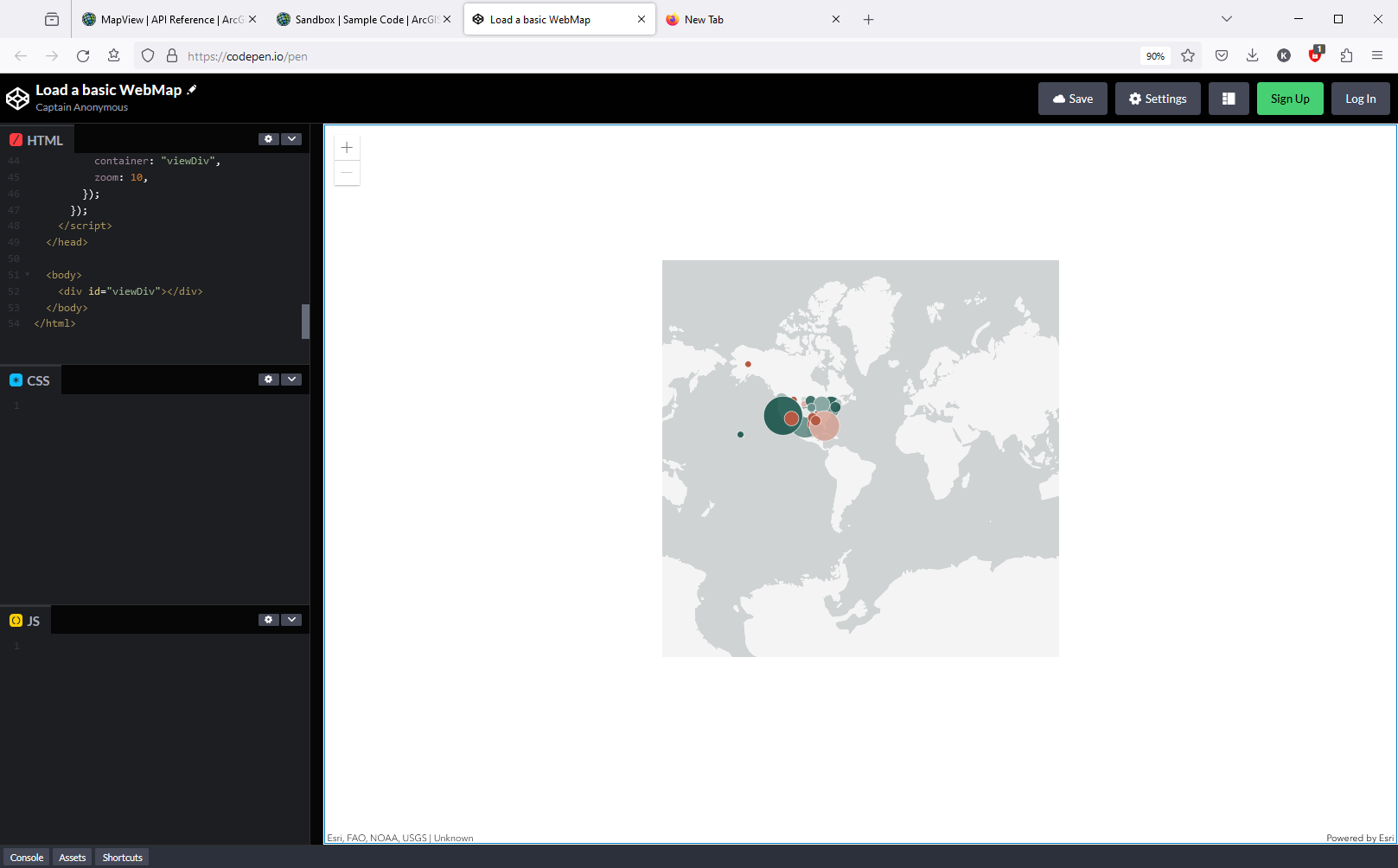Image resolution: width=1398 pixels, height=868 pixels.
Task: Click the Sign Up button
Action: click(x=1289, y=98)
